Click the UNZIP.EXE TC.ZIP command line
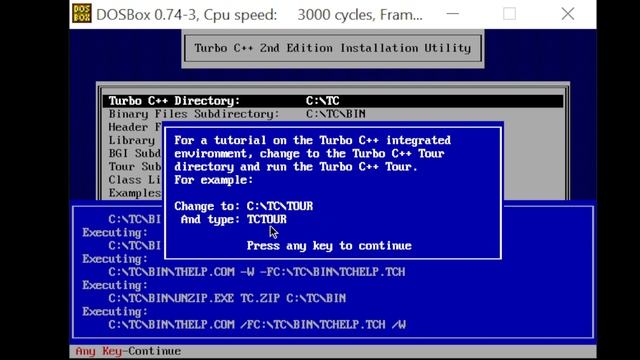 pos(227,298)
